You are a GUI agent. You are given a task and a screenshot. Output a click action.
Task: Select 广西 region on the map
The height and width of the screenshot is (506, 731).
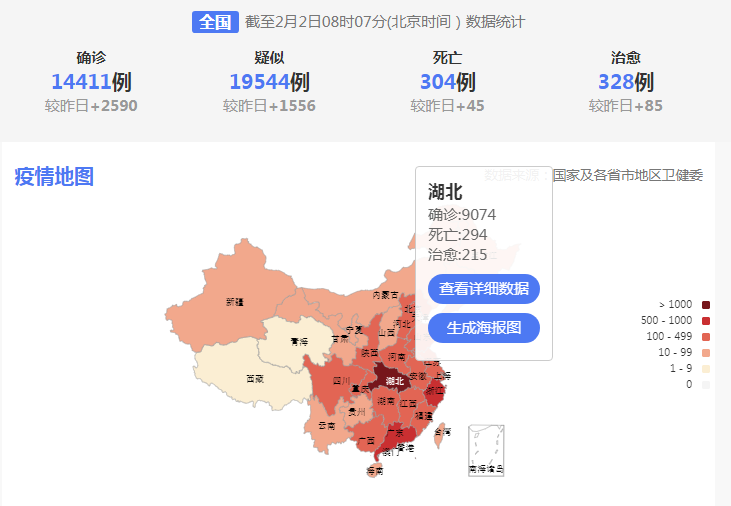tap(366, 439)
